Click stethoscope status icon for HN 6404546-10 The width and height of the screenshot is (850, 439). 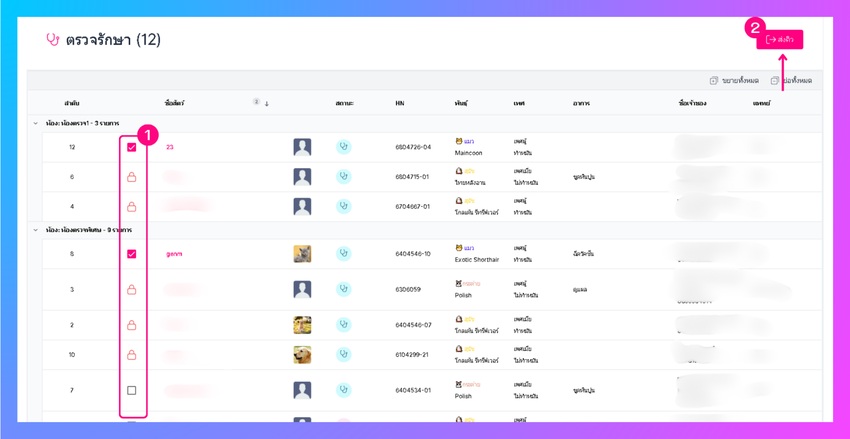pos(343,254)
